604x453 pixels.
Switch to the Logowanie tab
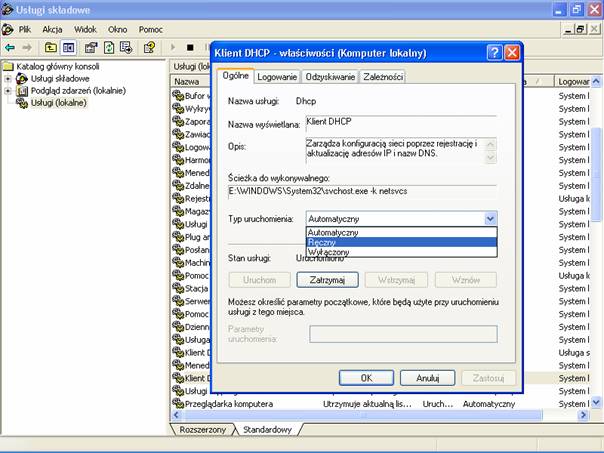click(277, 77)
